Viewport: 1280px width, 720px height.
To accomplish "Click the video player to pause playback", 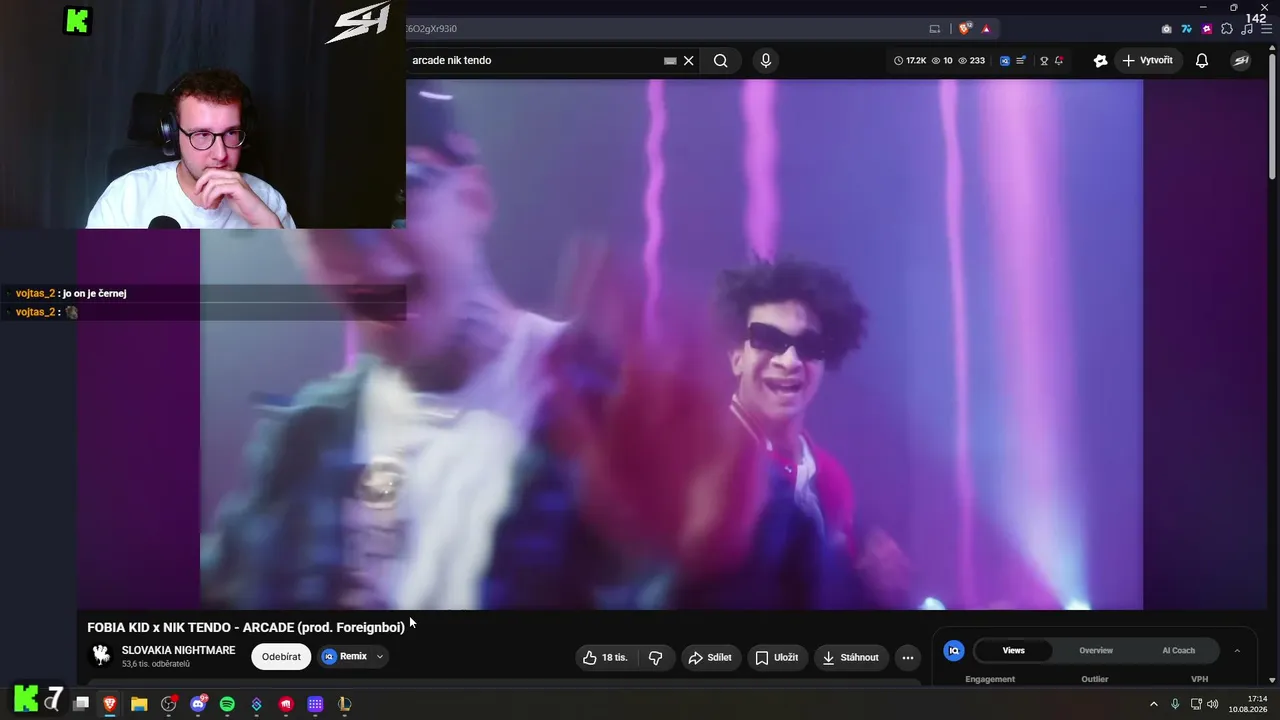I will 671,345.
